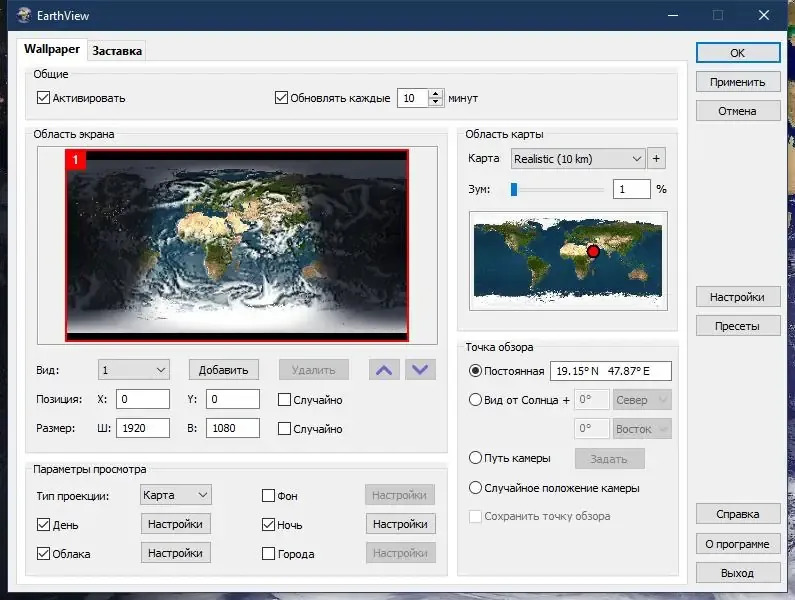Select the Путь камеры radio button
Viewport: 795px width, 600px height.
coord(476,458)
